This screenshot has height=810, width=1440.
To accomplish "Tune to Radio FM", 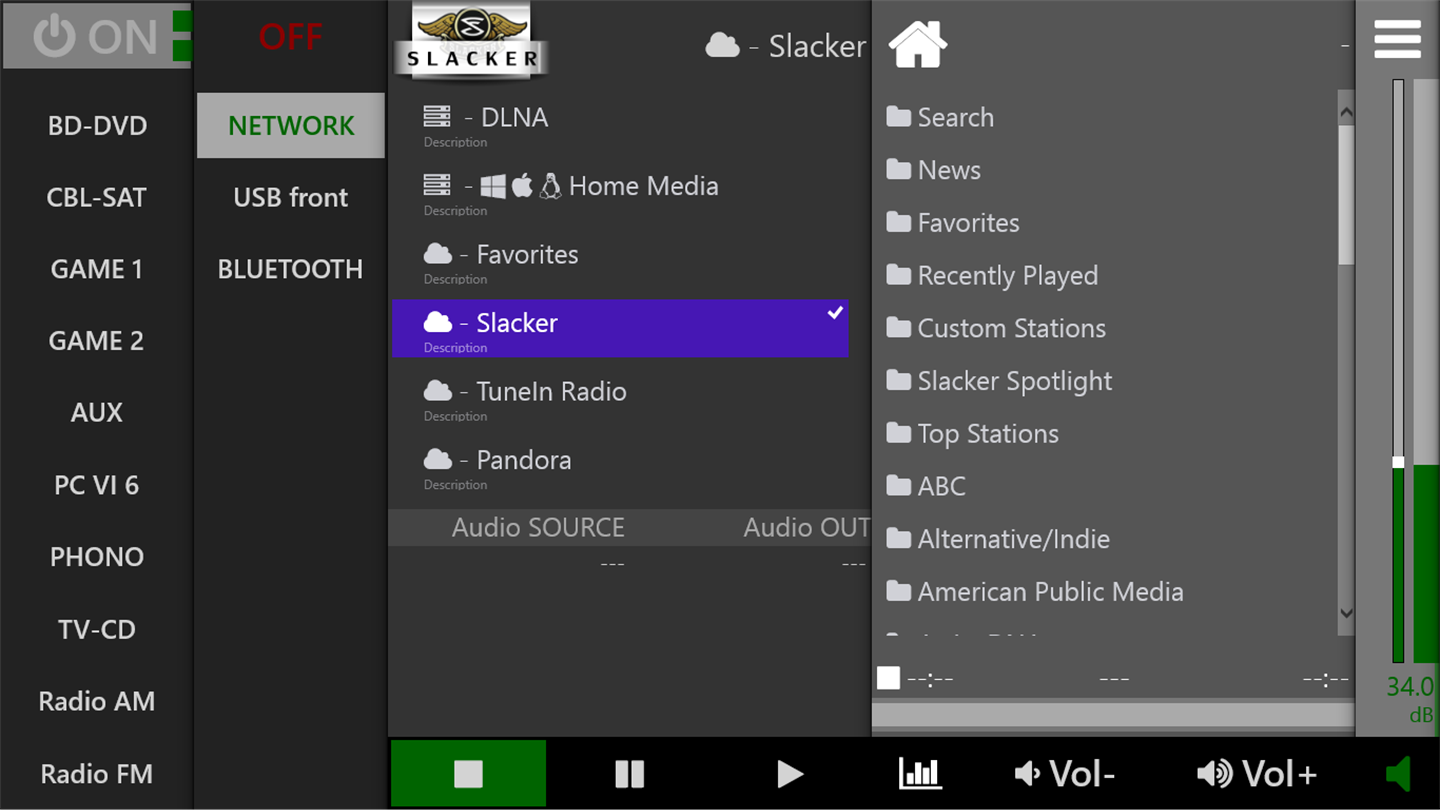I will tap(97, 773).
